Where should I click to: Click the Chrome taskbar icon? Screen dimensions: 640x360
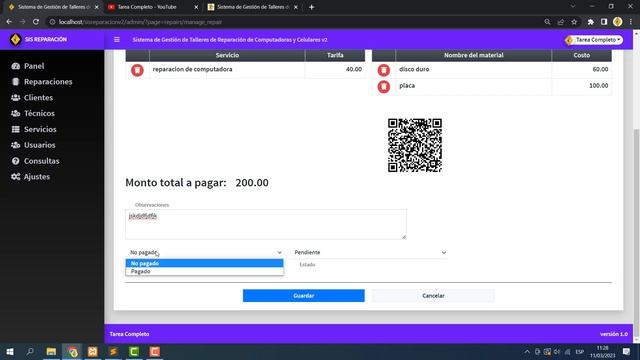pos(73,351)
